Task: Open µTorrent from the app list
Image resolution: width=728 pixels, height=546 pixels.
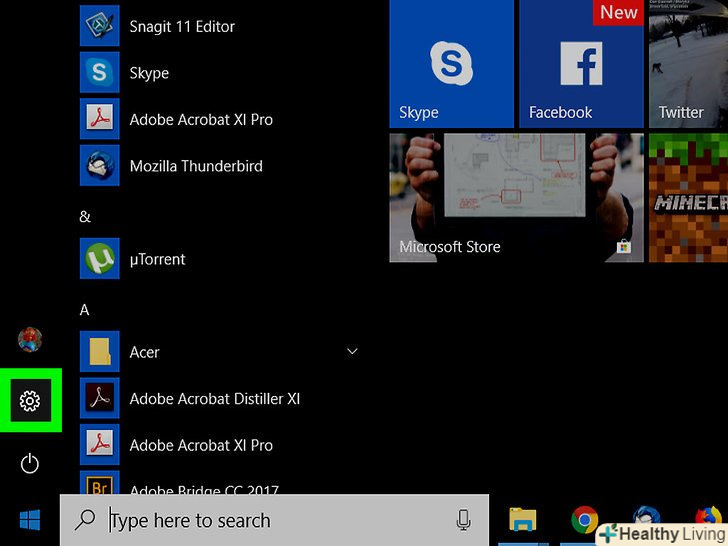Action: point(157,259)
